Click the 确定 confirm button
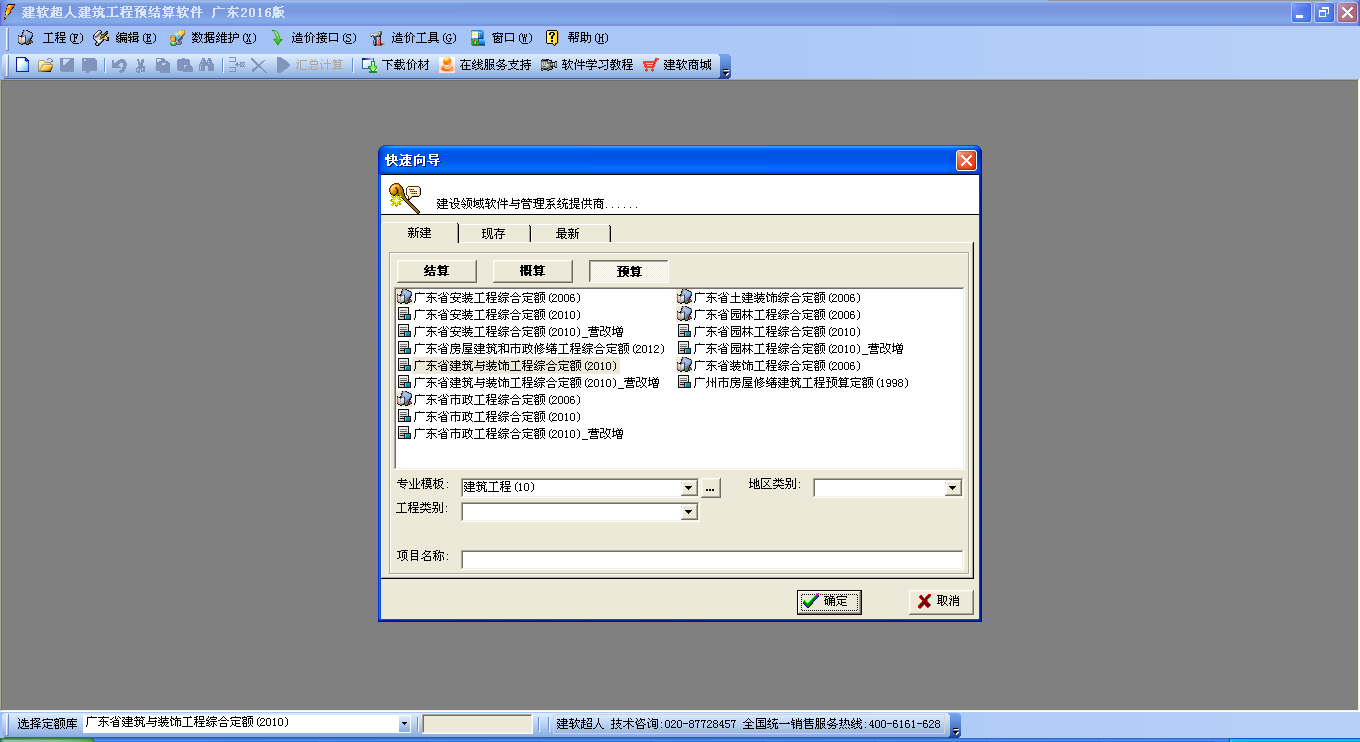 pyautogui.click(x=829, y=601)
